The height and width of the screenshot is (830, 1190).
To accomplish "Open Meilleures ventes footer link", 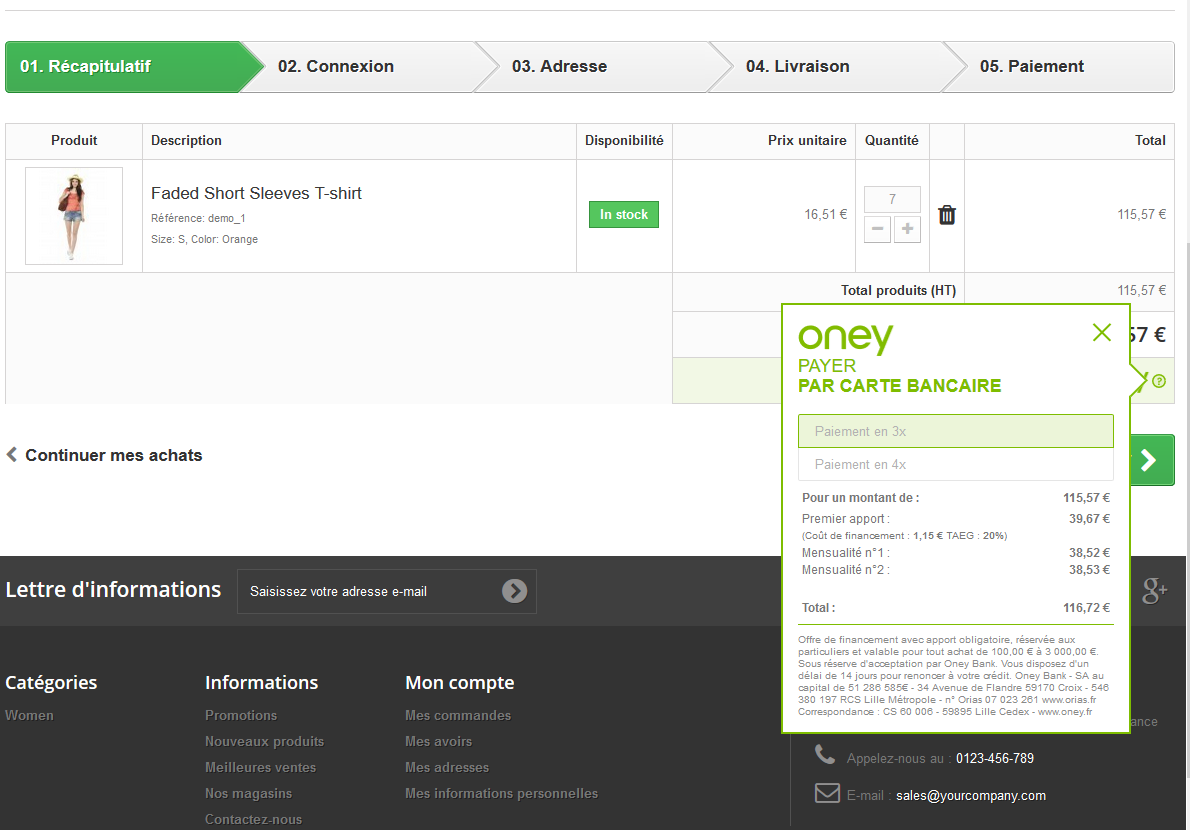I will (260, 767).
